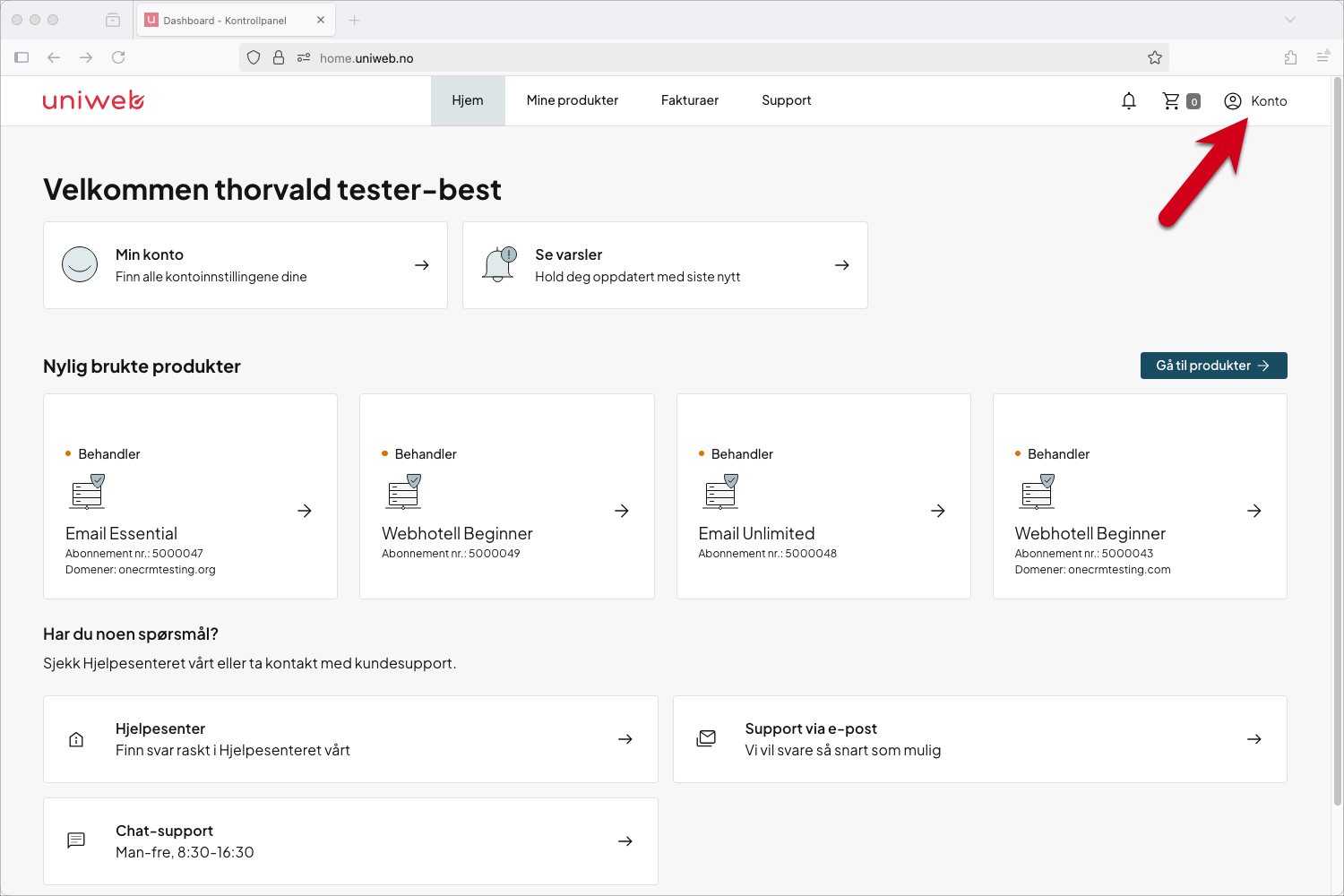Image resolution: width=1344 pixels, height=896 pixels.
Task: Reload the page in the browser
Action: pos(118,57)
